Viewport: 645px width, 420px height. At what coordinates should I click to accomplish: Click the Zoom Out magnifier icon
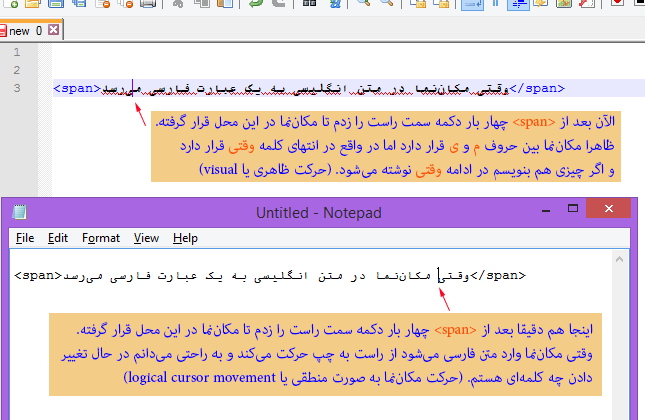click(x=386, y=3)
